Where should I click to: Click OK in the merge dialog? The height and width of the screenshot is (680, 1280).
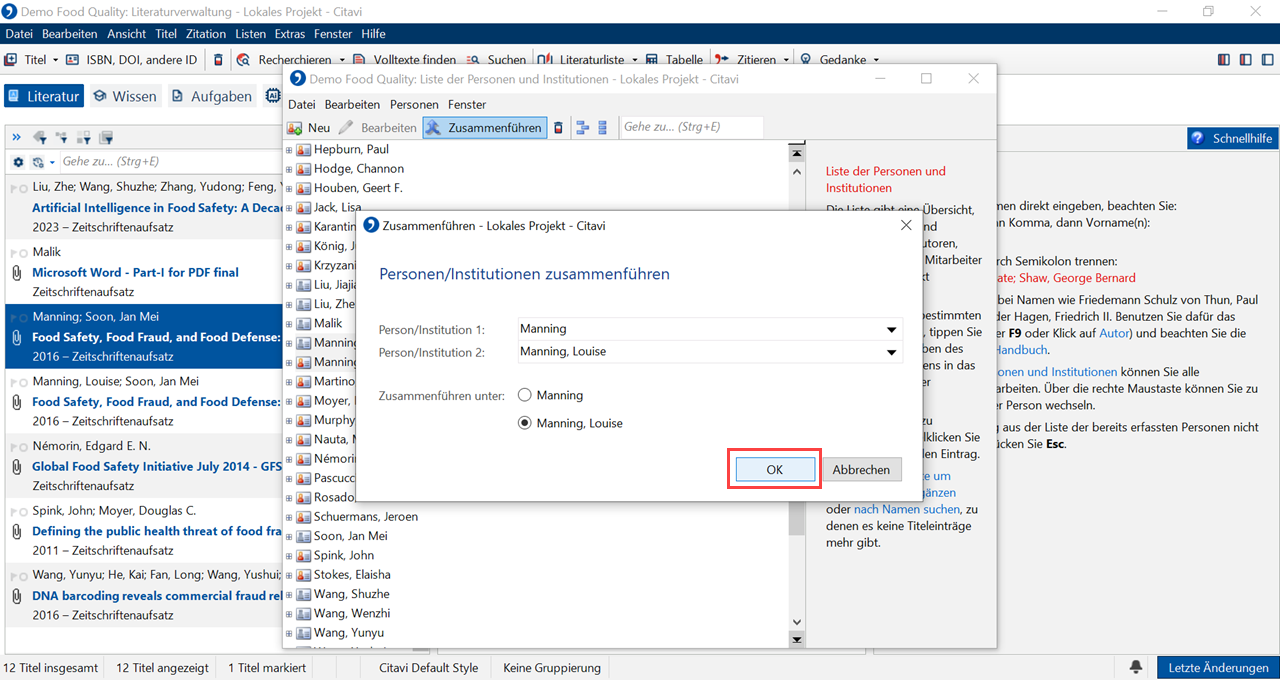[x=775, y=470]
